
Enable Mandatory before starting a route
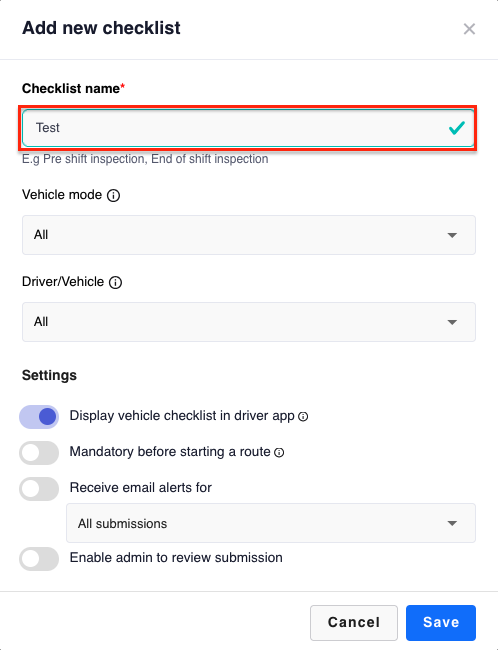click(39, 453)
